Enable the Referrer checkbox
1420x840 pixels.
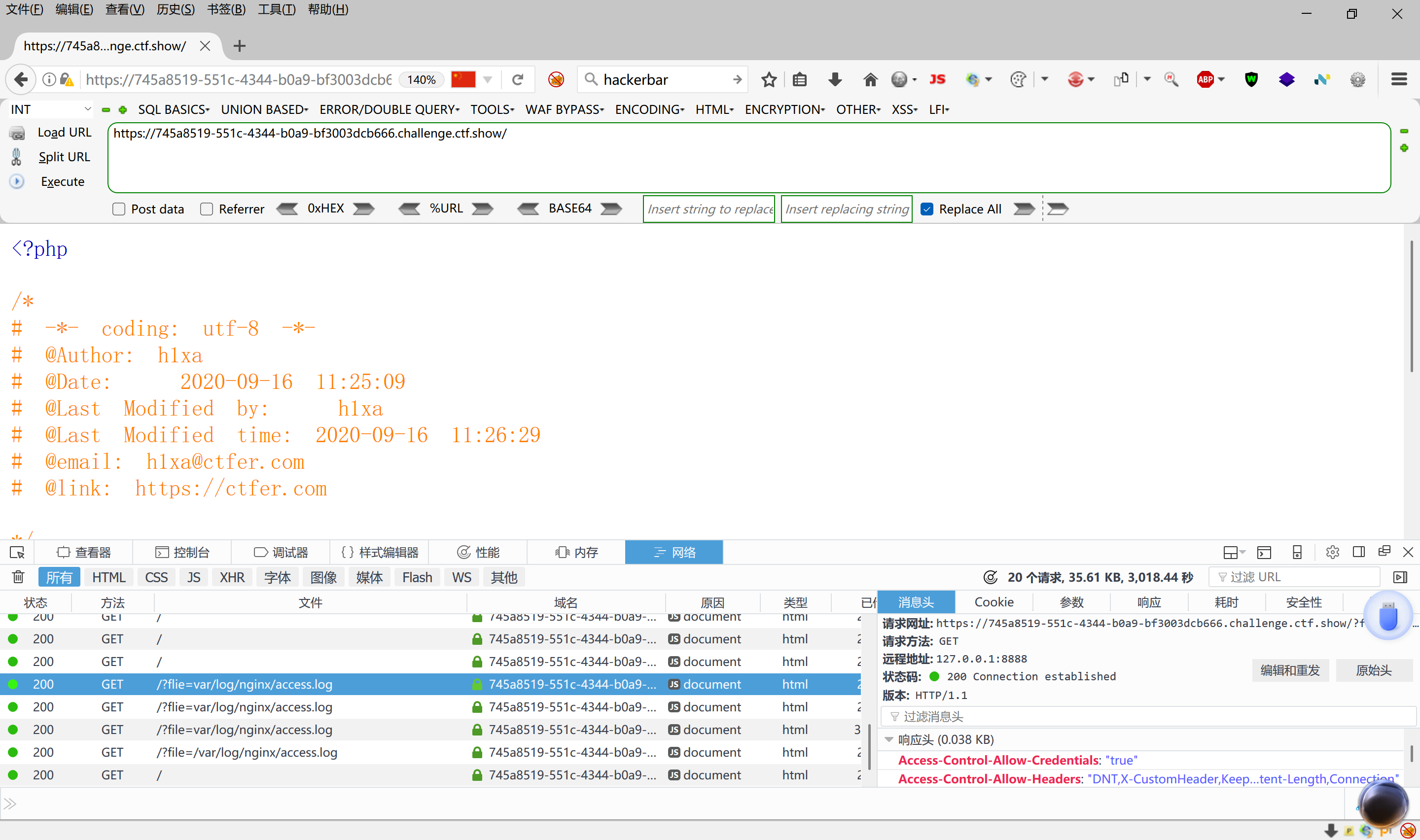(x=207, y=210)
